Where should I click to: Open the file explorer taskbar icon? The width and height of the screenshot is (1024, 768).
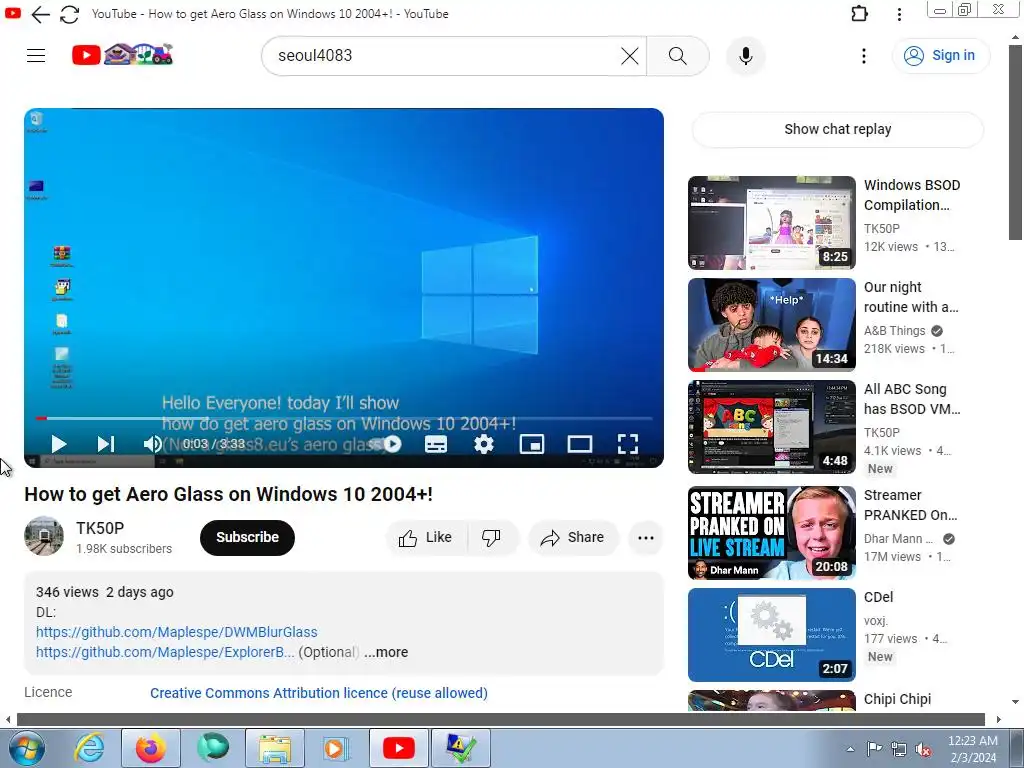pos(275,748)
